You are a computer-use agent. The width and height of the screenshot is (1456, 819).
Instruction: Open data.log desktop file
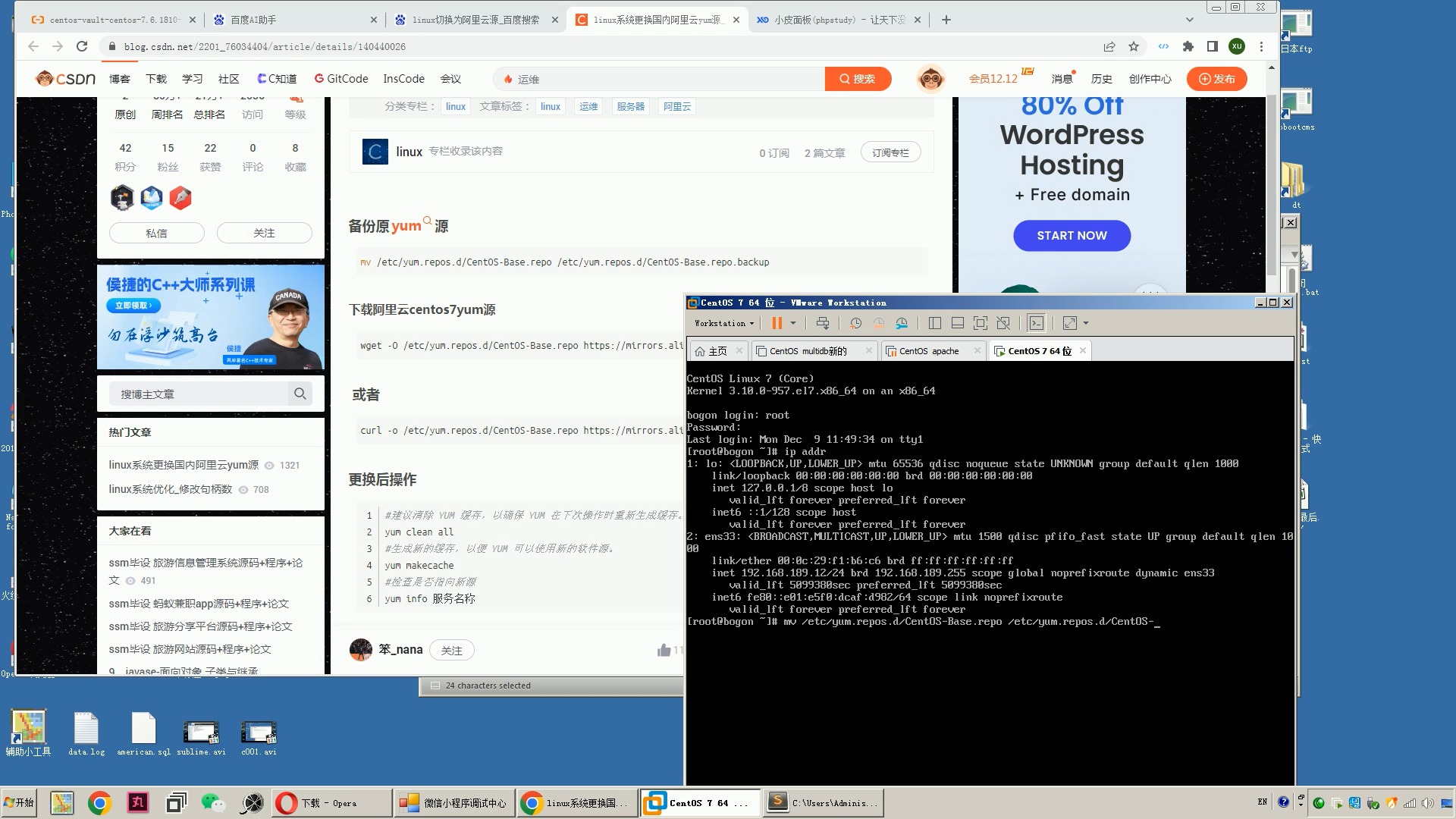tap(86, 733)
